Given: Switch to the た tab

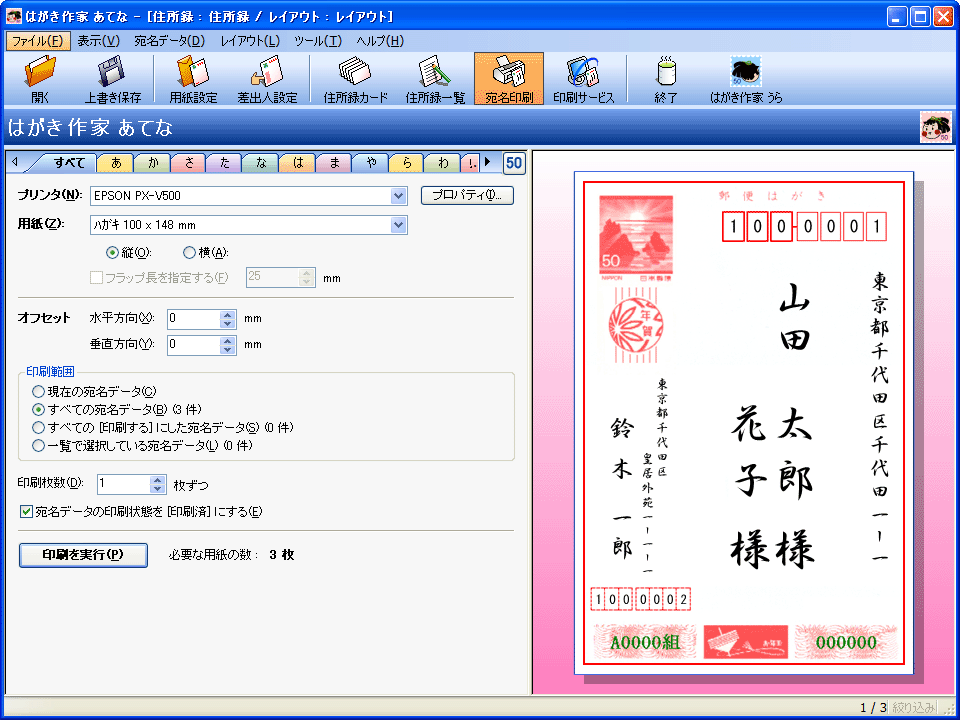Looking at the screenshot, I should click(x=225, y=163).
